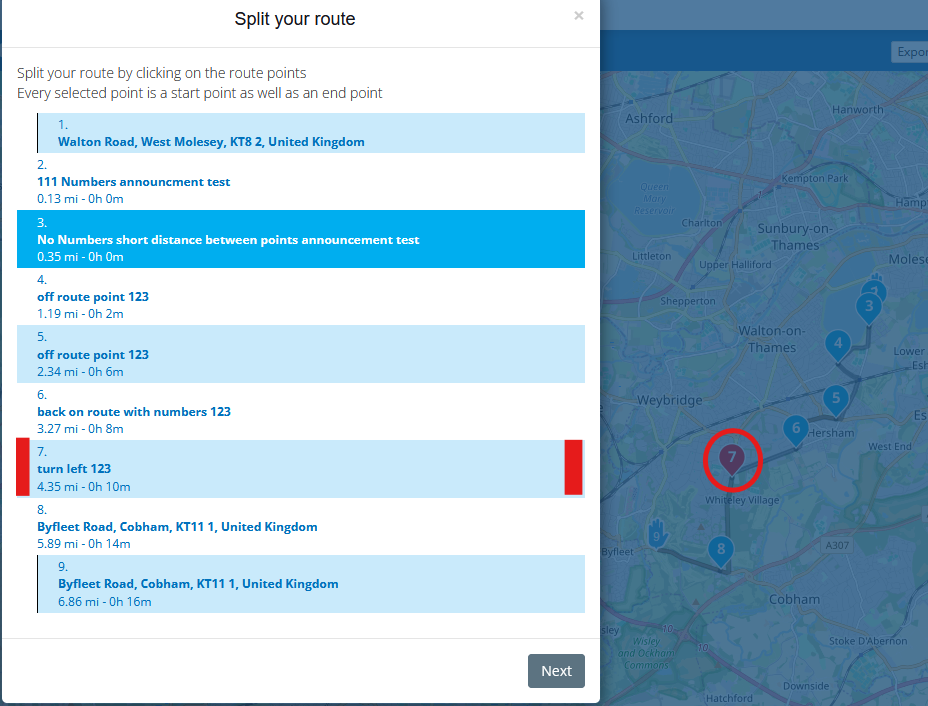Image resolution: width=928 pixels, height=706 pixels.
Task: Click map marker number 3
Action: (869, 307)
